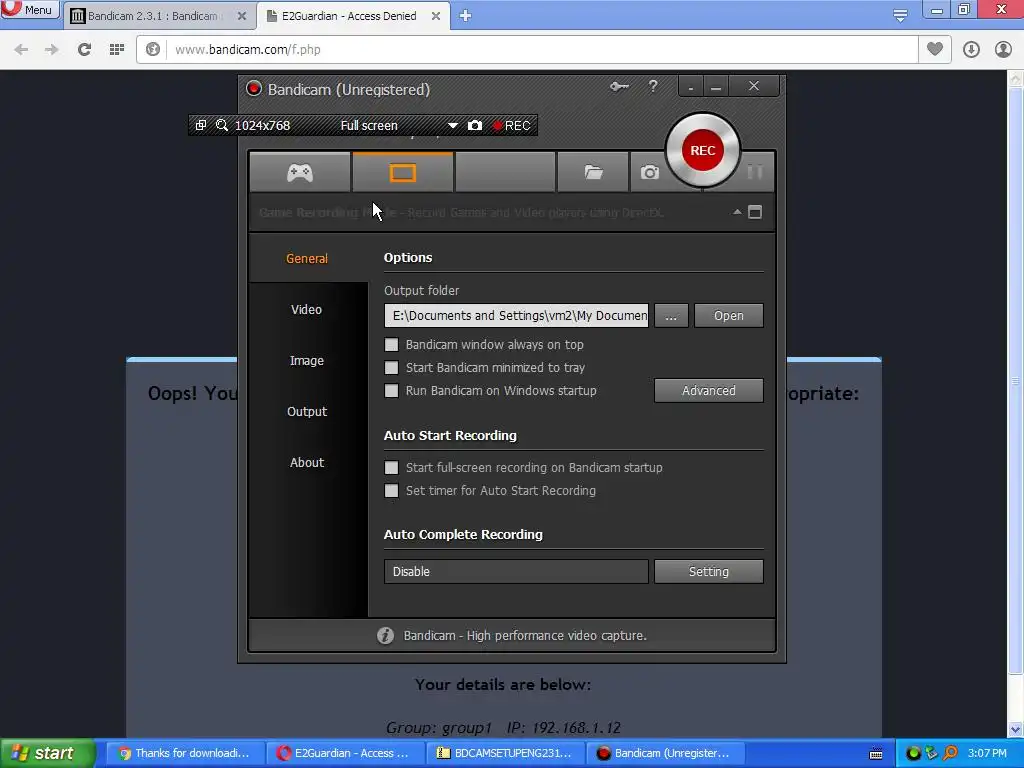Click the red Bandicam logo in the title bar
The height and width of the screenshot is (768, 1024).
coord(253,89)
